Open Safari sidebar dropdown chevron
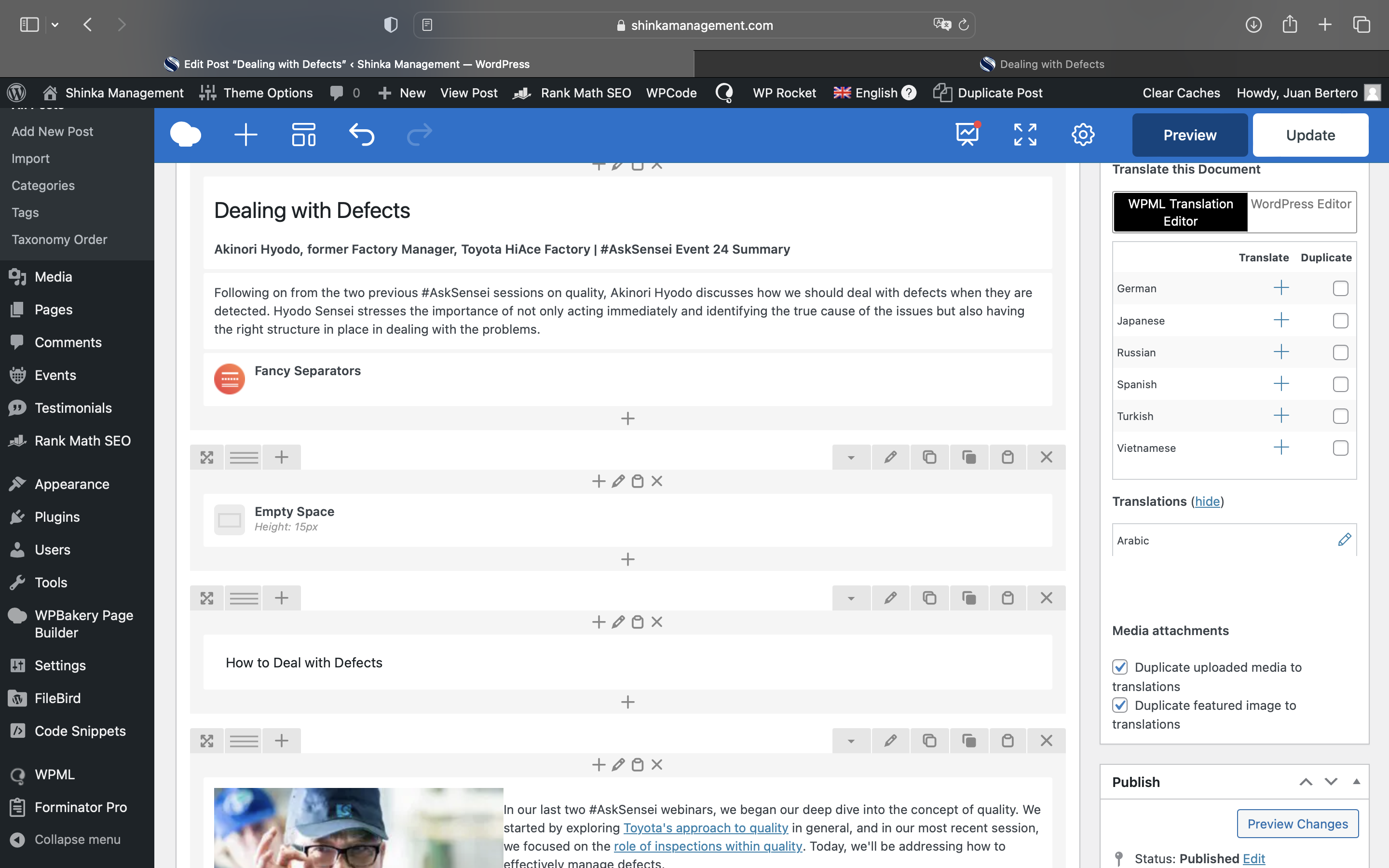 click(x=54, y=25)
